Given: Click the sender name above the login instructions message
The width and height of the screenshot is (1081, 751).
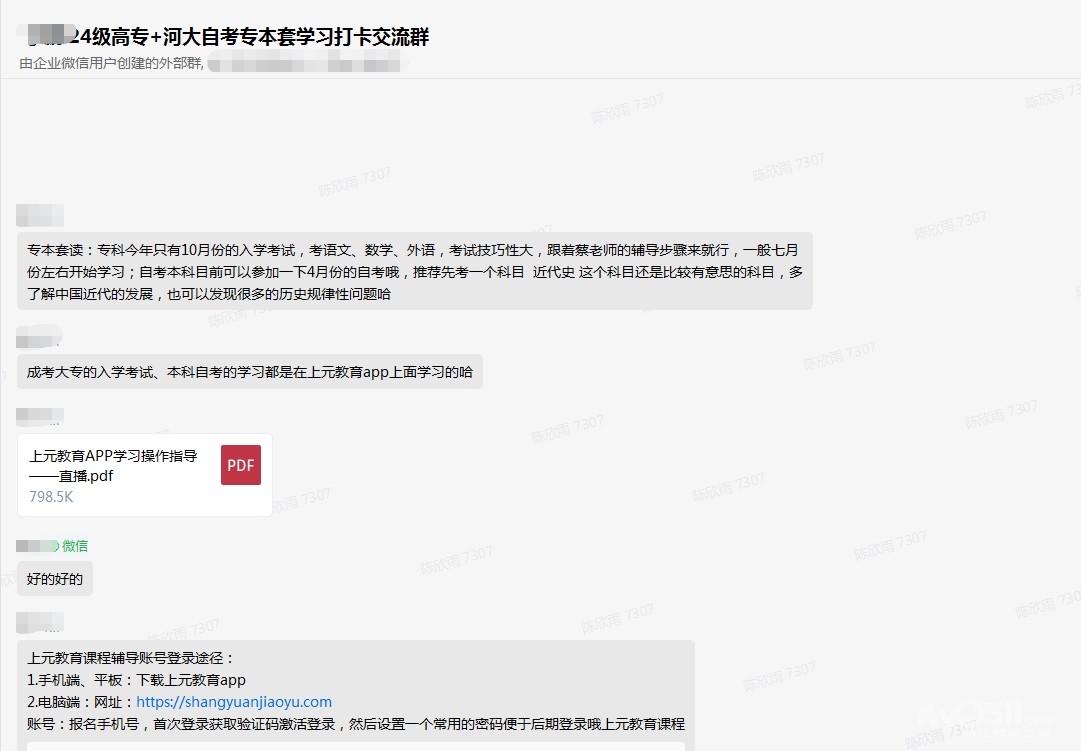Looking at the screenshot, I should pos(40,622).
